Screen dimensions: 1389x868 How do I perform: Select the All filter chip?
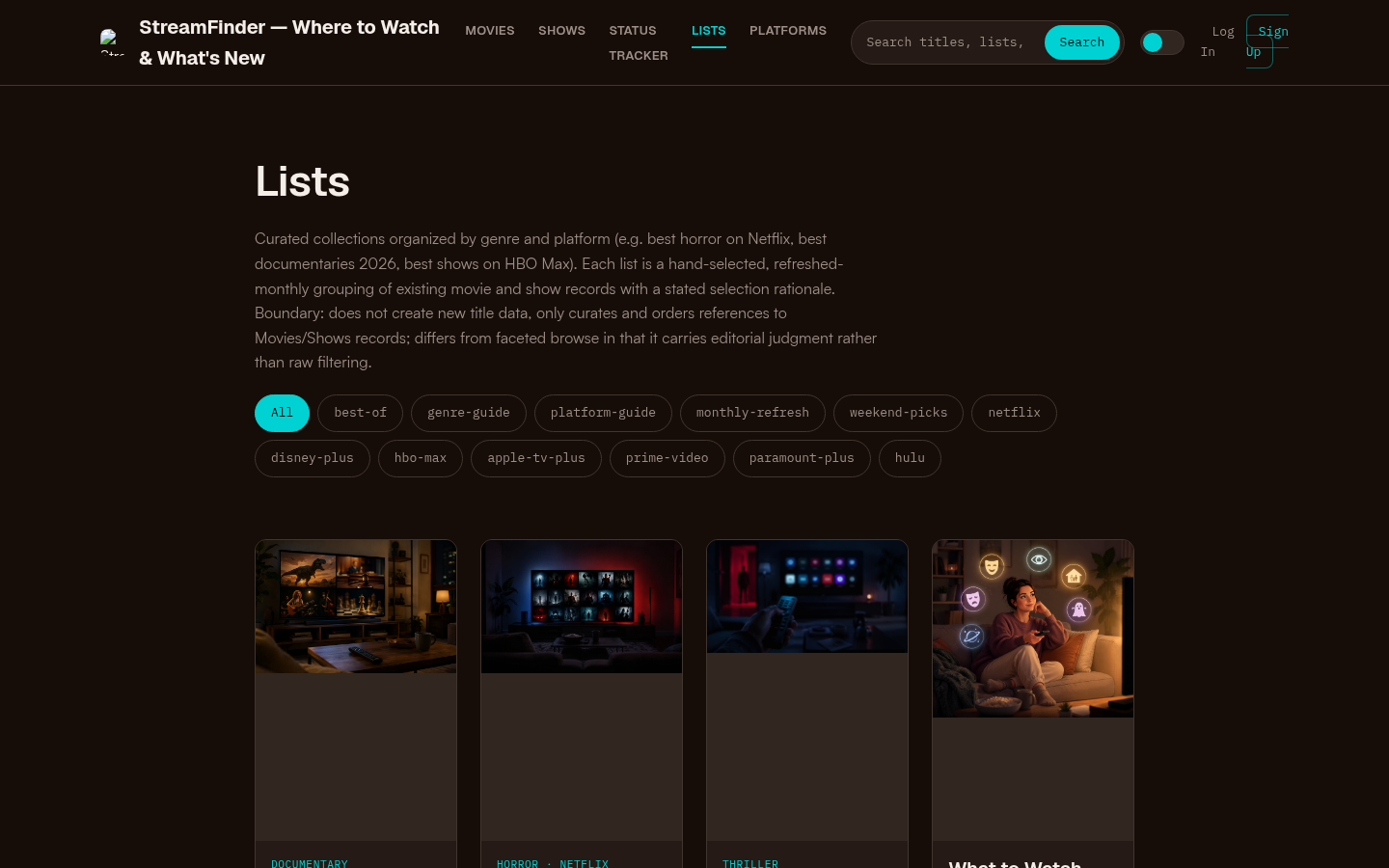(282, 413)
